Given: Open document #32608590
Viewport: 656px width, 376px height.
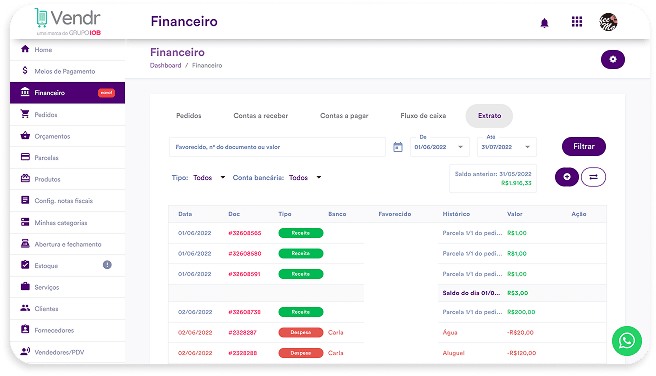Looking at the screenshot, I should (x=245, y=253).
